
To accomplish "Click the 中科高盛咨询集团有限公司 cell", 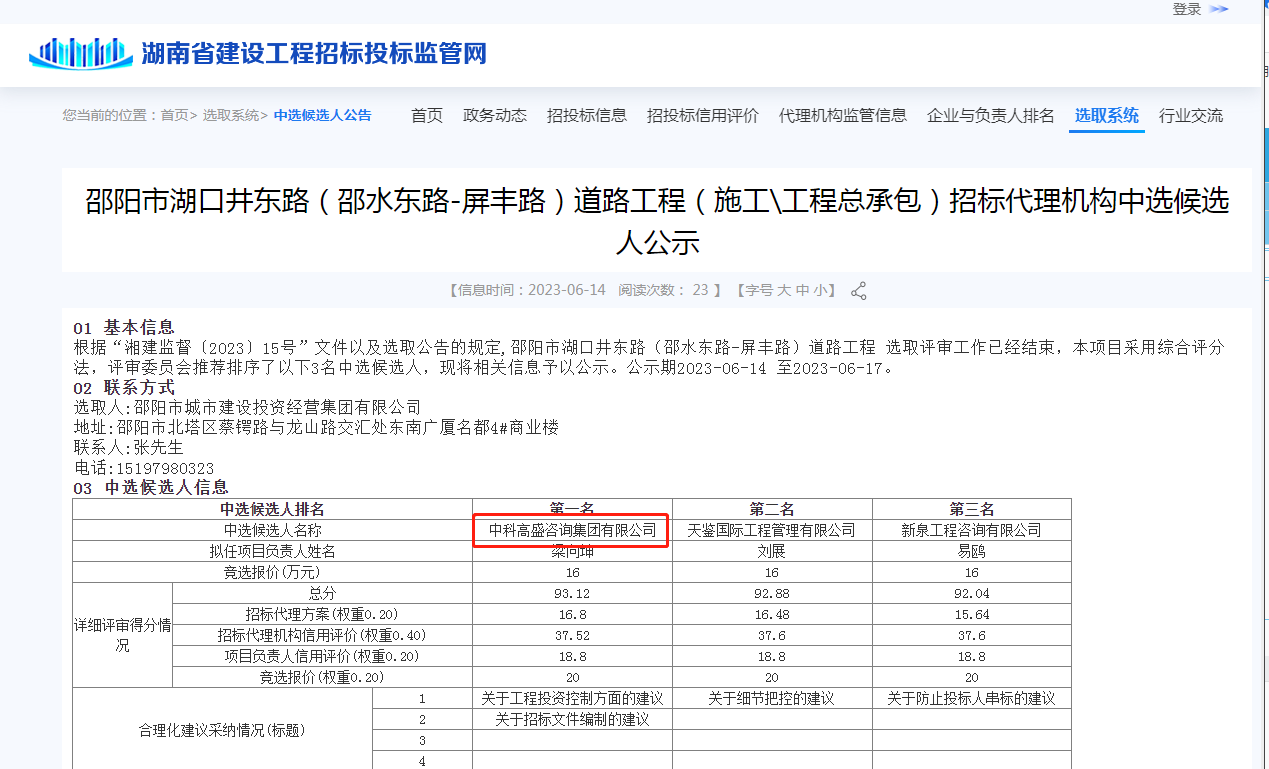I will coord(573,530).
